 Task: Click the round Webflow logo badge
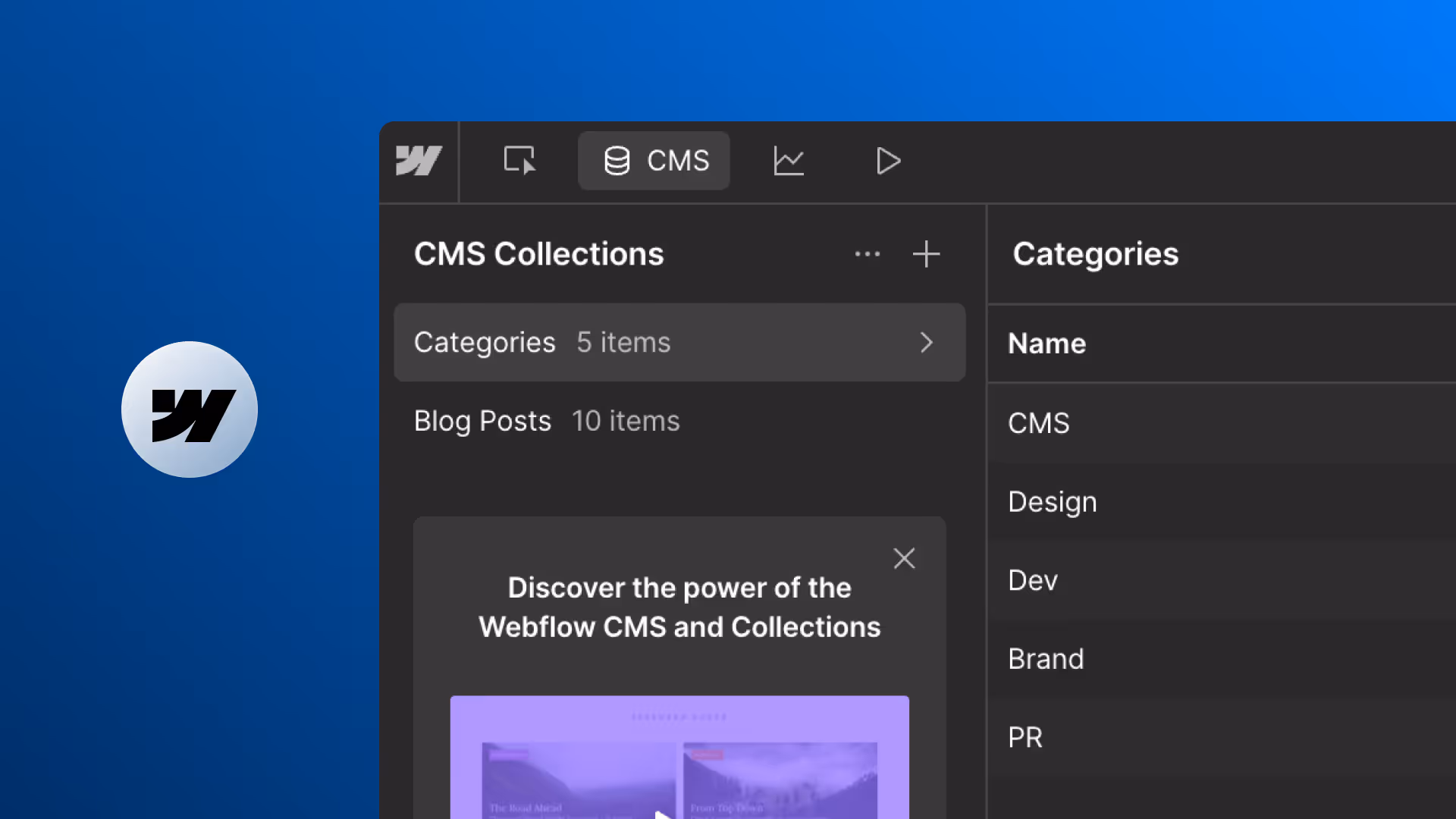tap(190, 409)
